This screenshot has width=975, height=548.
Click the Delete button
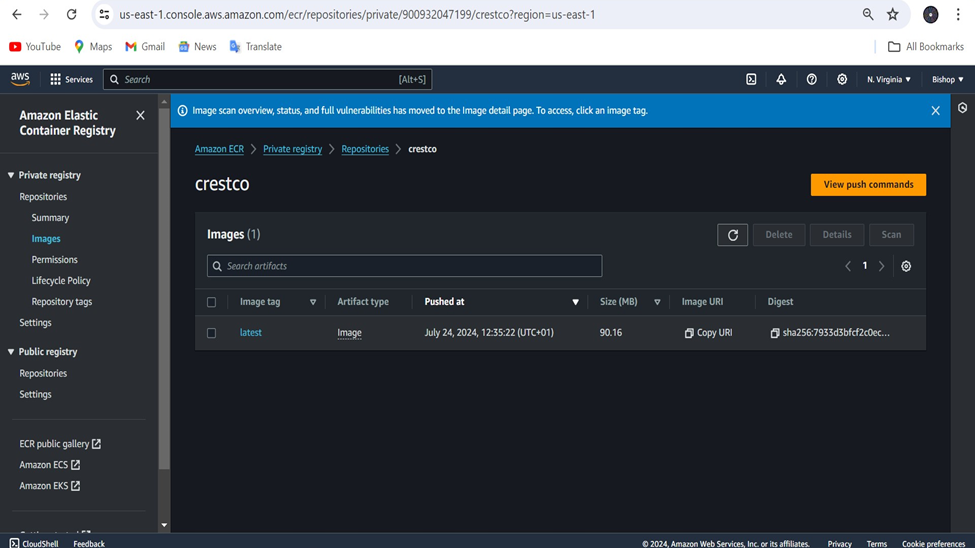click(x=779, y=235)
